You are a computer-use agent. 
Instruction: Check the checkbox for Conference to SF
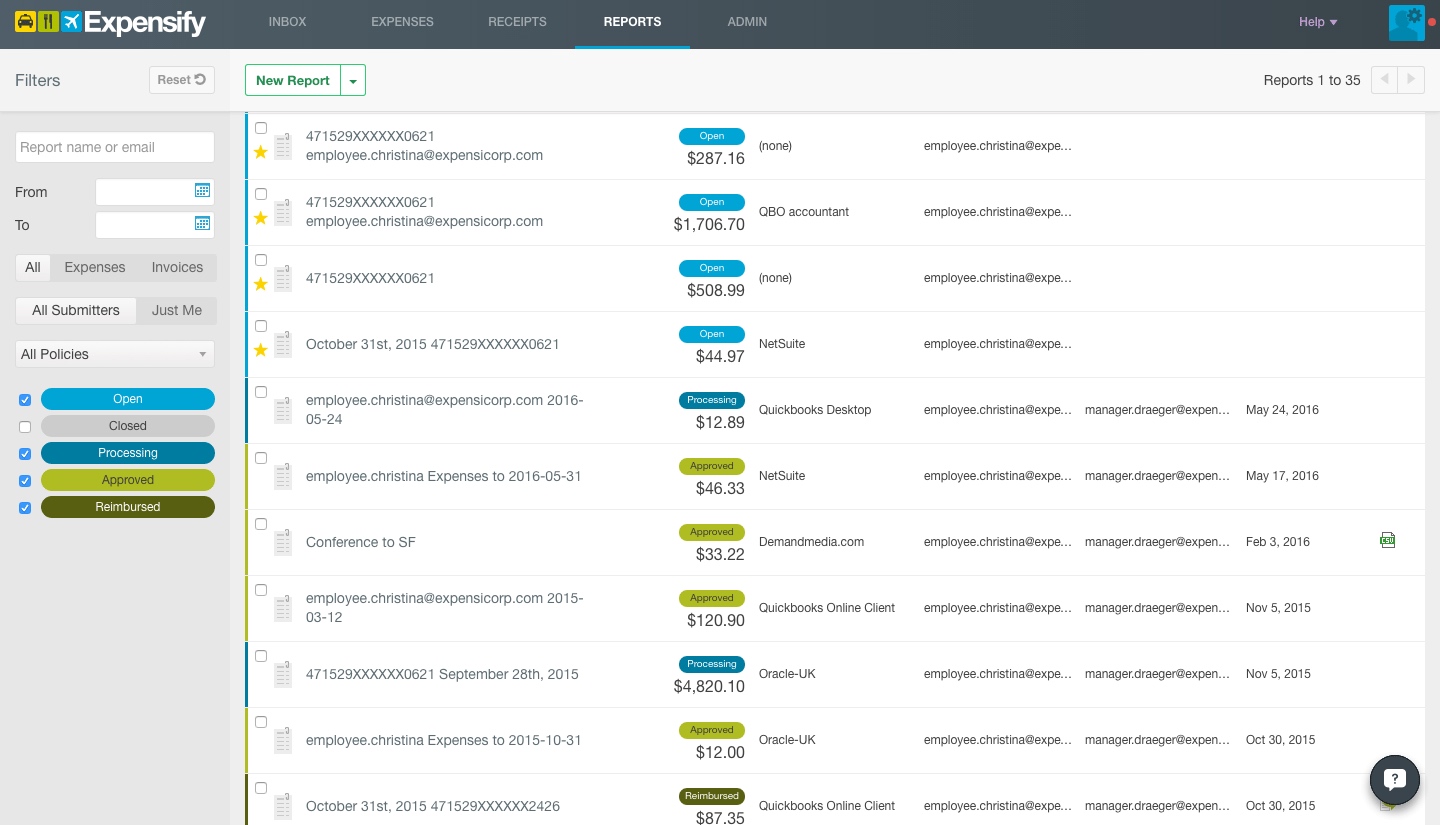(x=260, y=524)
